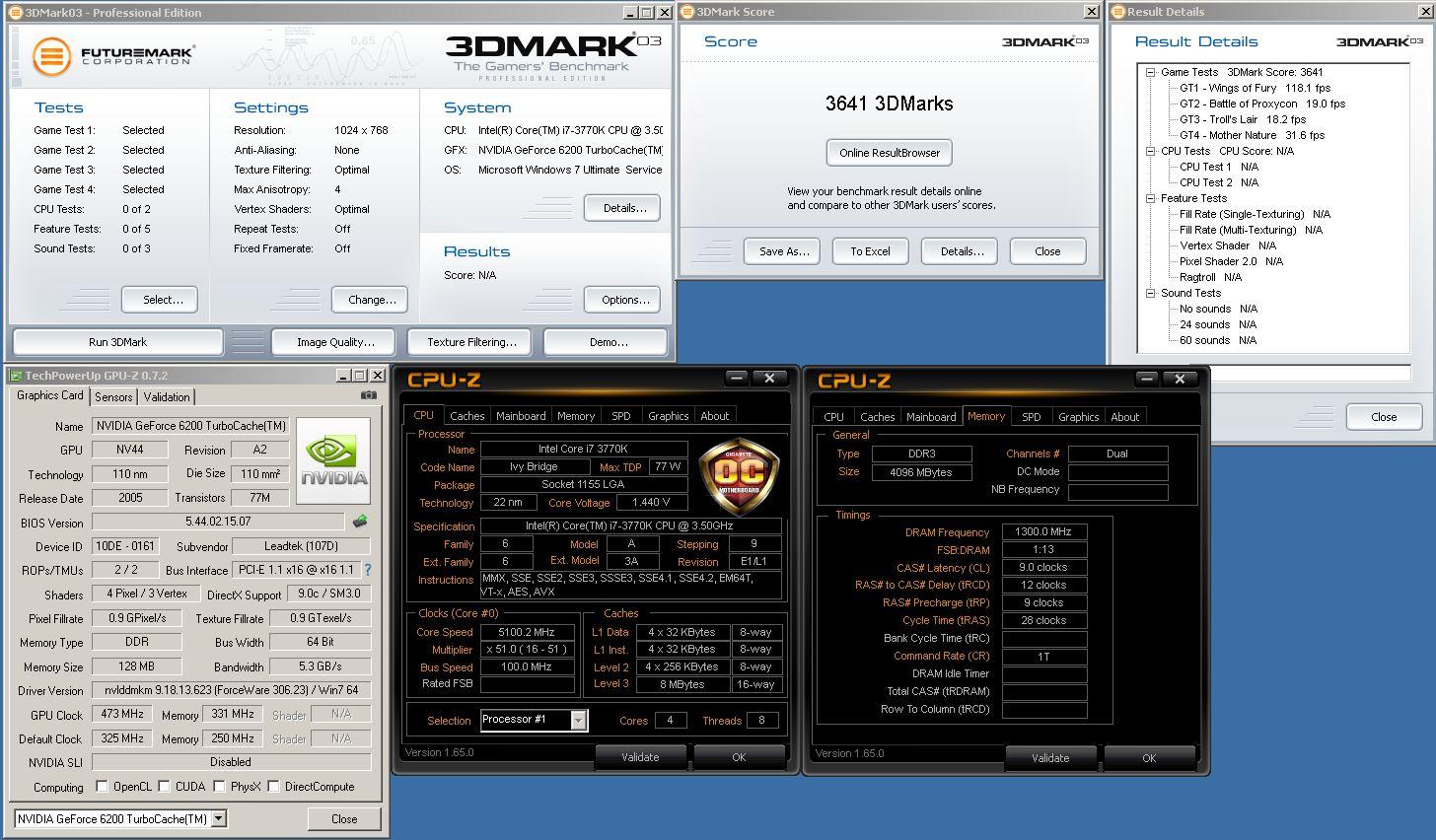Switch to the Sensors tab in GPU-Z
Screen dimensions: 1436x840
point(113,396)
